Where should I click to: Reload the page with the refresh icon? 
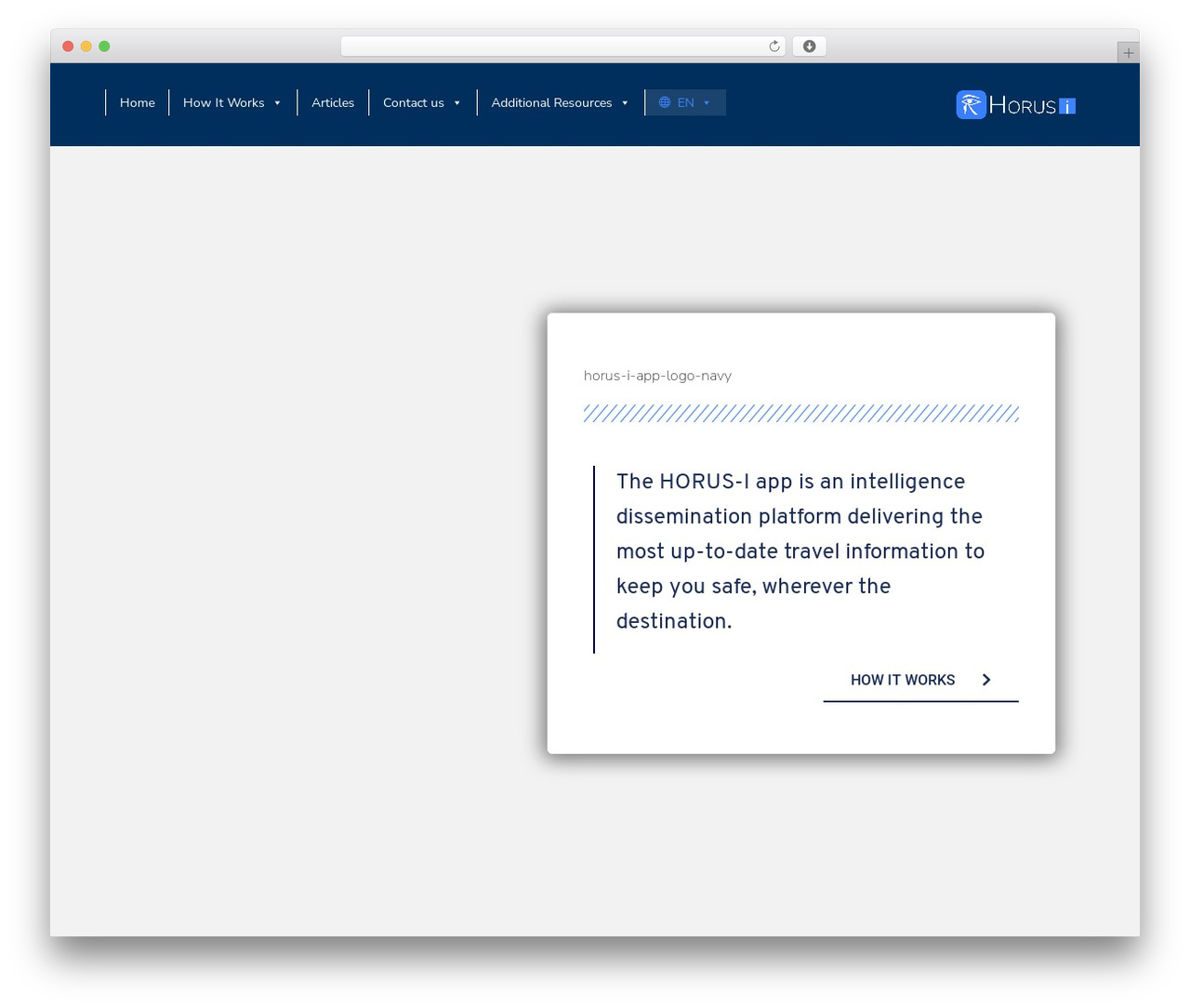[x=774, y=46]
